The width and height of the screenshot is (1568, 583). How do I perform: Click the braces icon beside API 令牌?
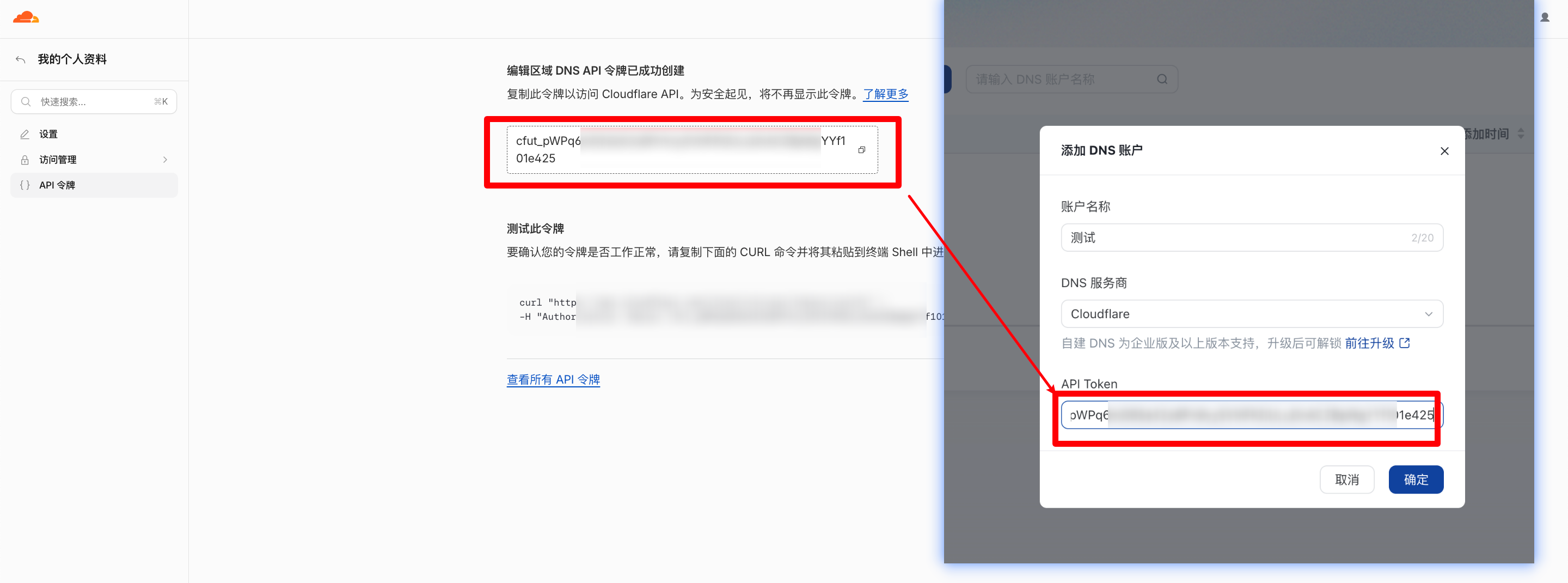point(25,185)
